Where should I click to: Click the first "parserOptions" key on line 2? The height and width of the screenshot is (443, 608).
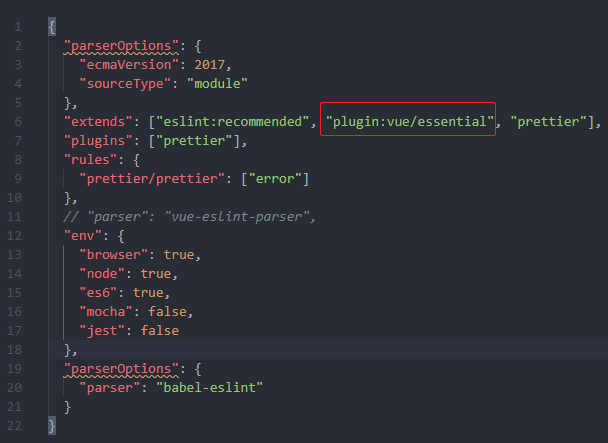(x=121, y=46)
